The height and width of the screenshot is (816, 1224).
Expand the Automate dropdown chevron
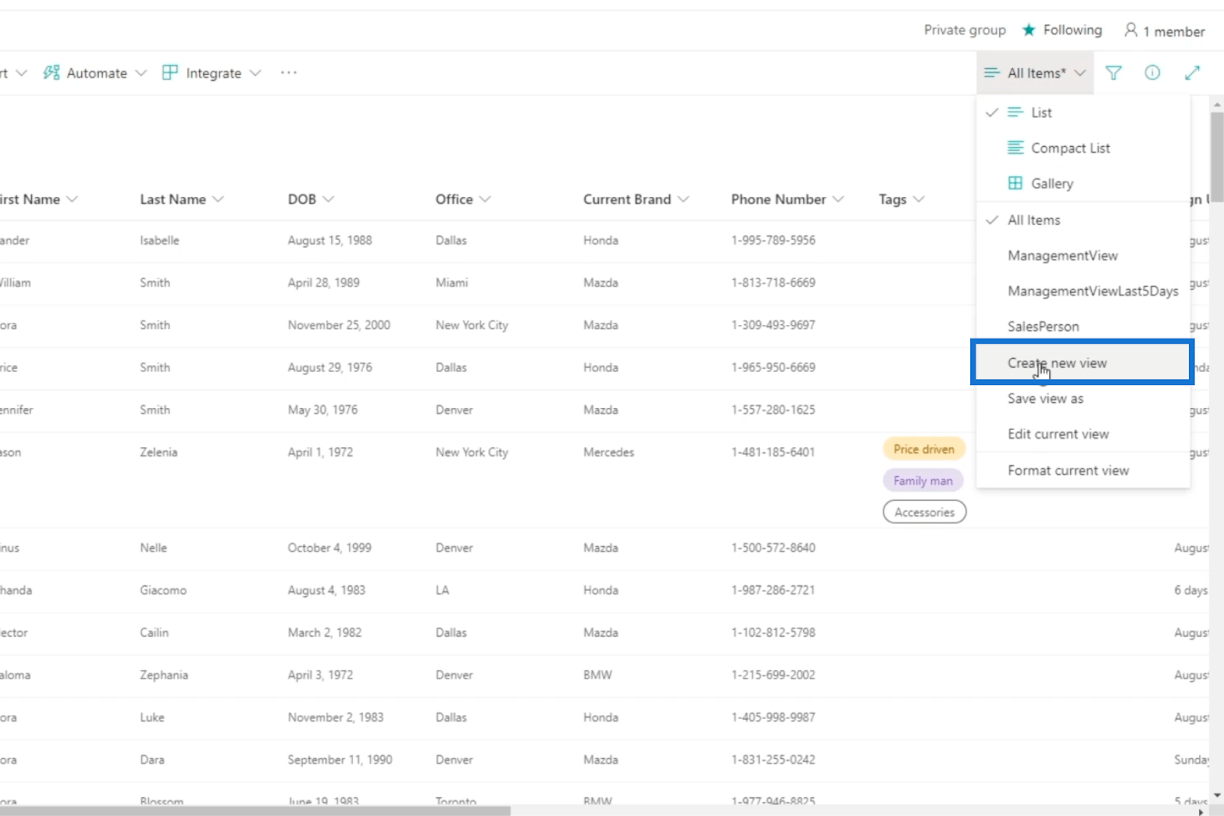tap(140, 73)
